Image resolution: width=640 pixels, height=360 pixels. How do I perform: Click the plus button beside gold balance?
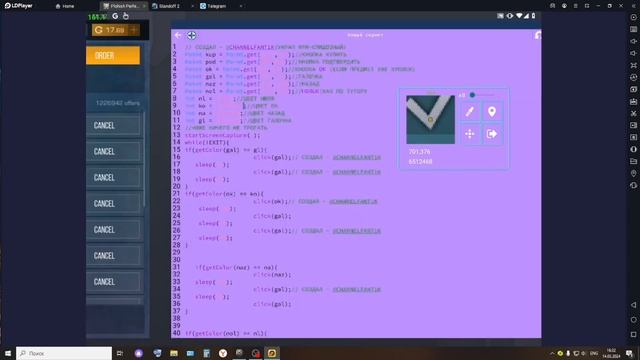point(134,30)
